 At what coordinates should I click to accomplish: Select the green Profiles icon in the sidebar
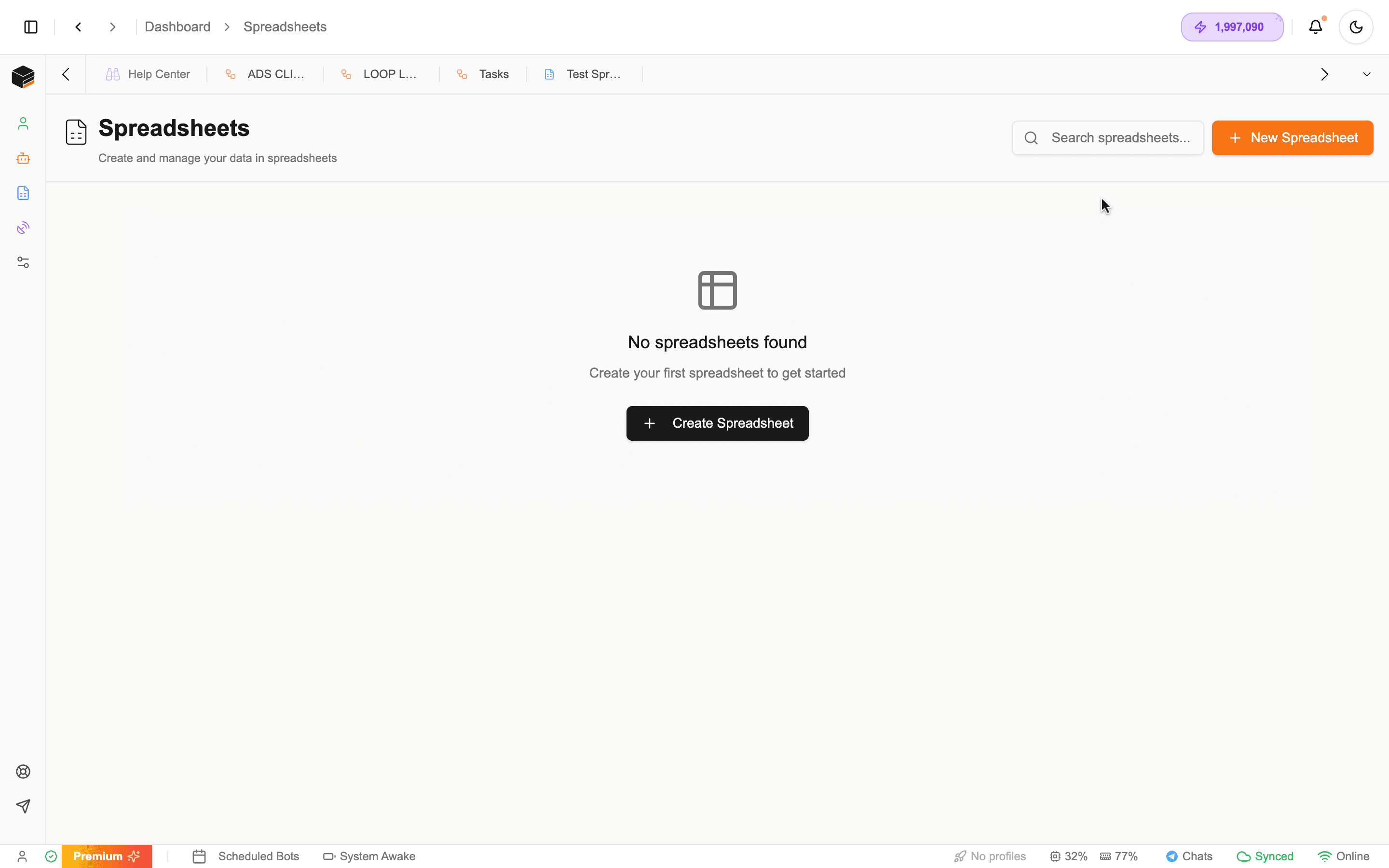point(23,123)
